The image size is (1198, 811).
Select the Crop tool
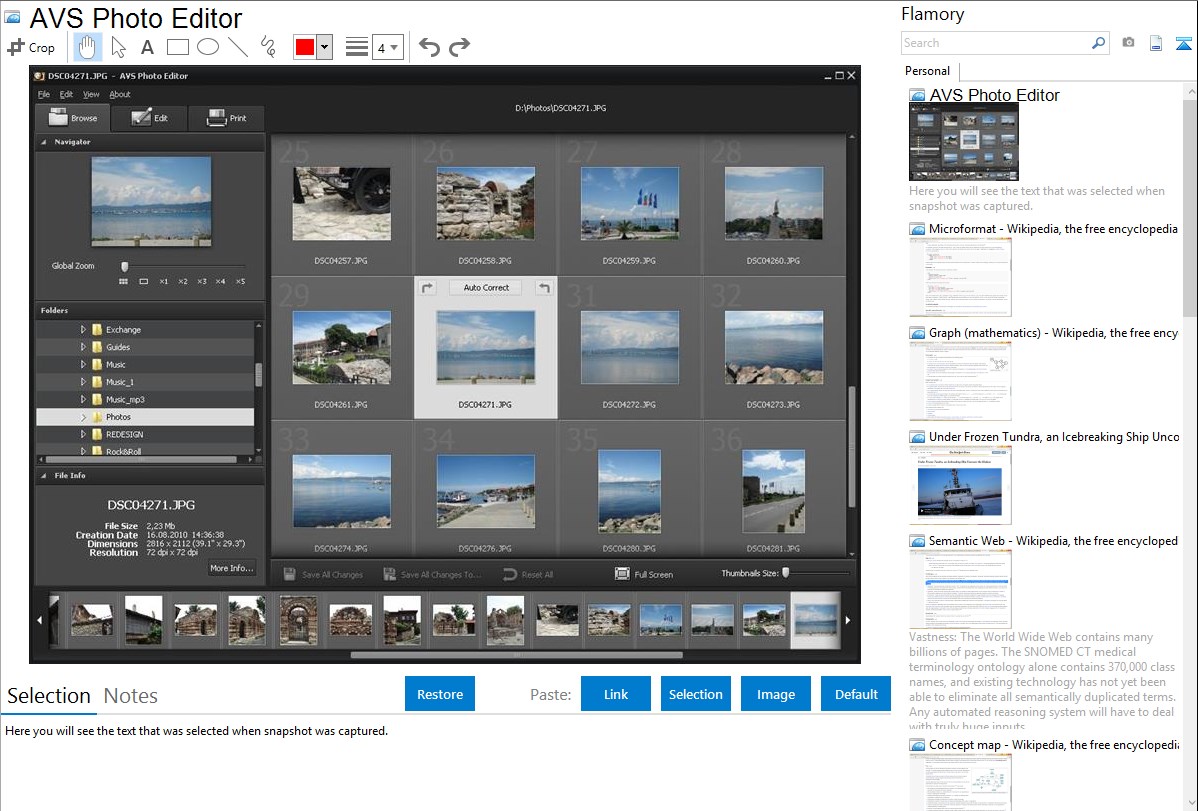tap(31, 47)
